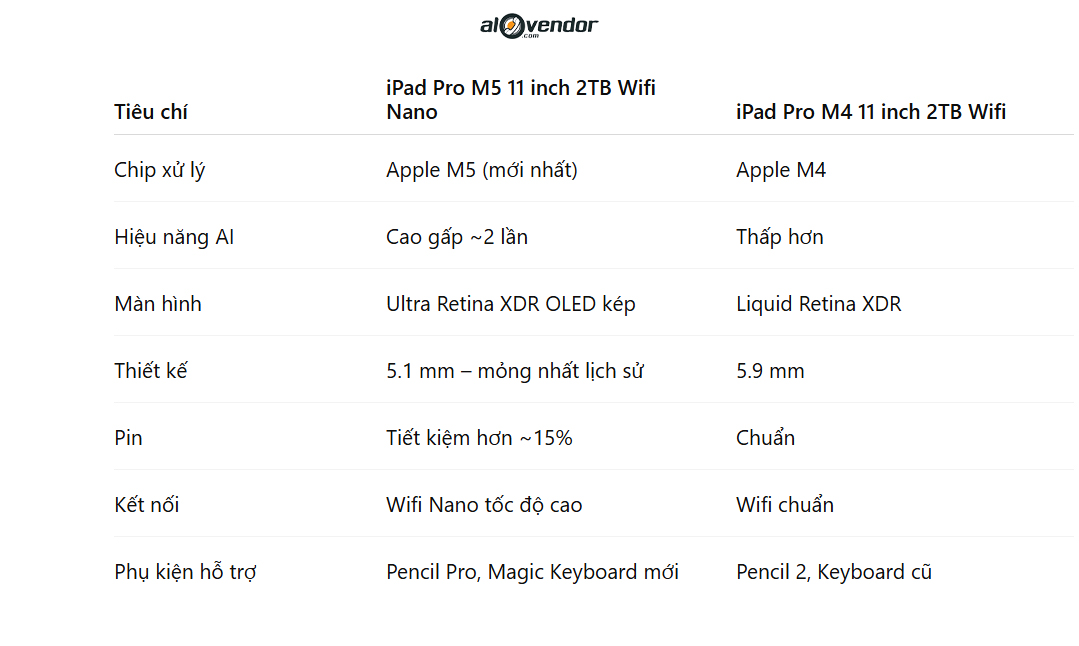
Task: Click the "Wifi Nano tốc độ cao" cell
Action: pos(484,505)
